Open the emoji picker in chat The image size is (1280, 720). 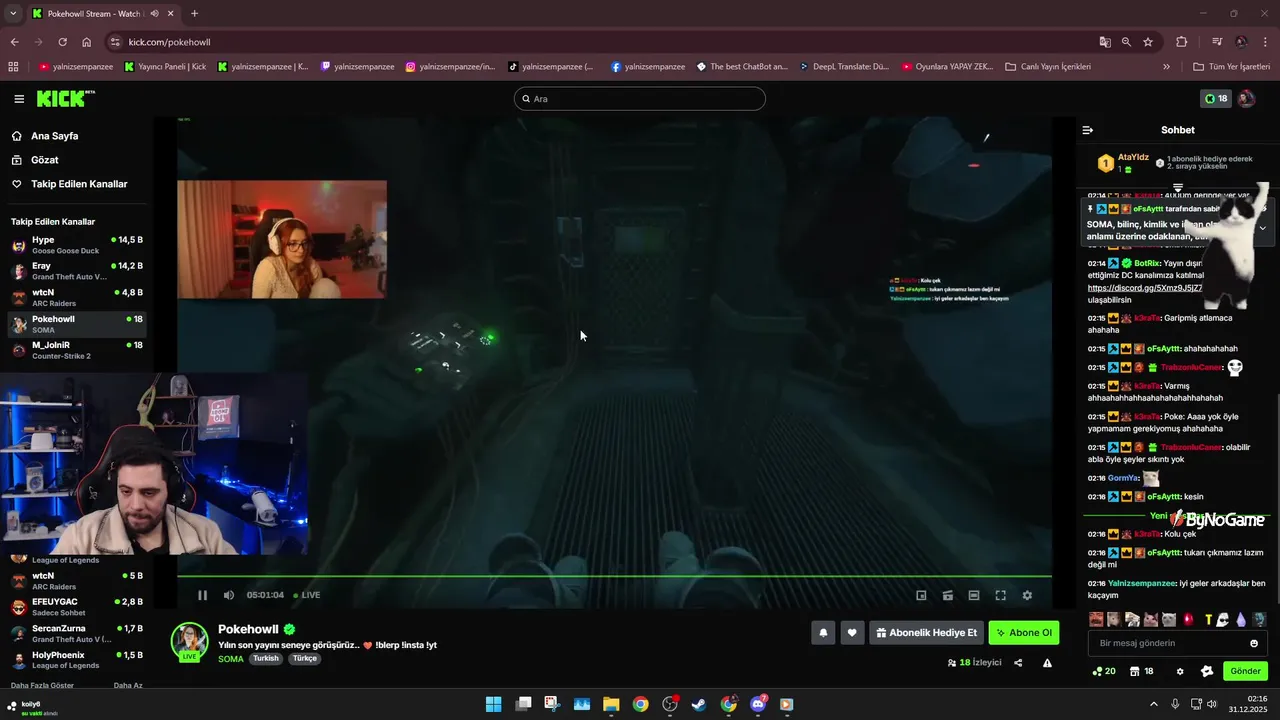click(1254, 643)
